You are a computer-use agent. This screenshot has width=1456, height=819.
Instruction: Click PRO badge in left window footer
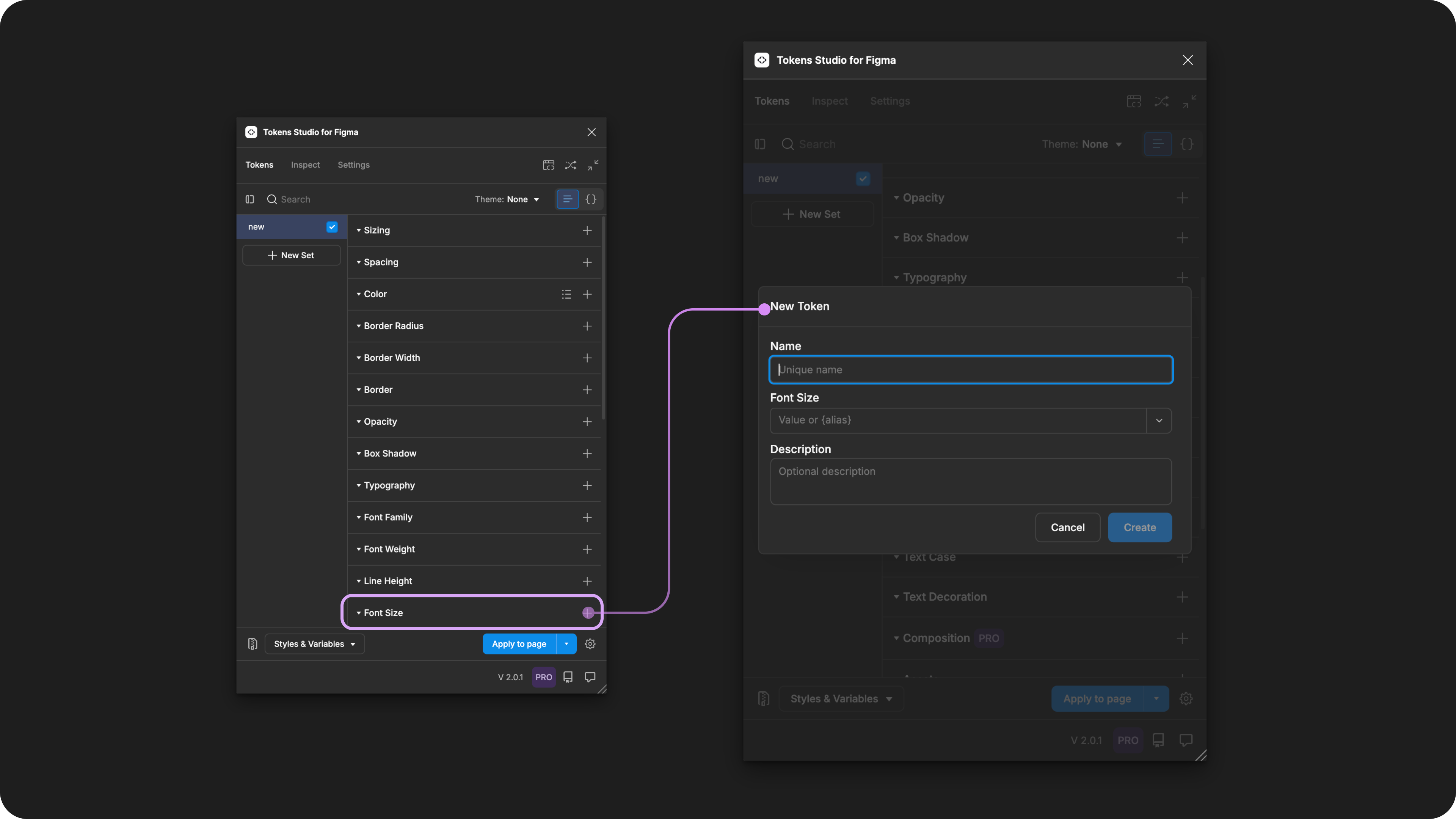point(543,677)
